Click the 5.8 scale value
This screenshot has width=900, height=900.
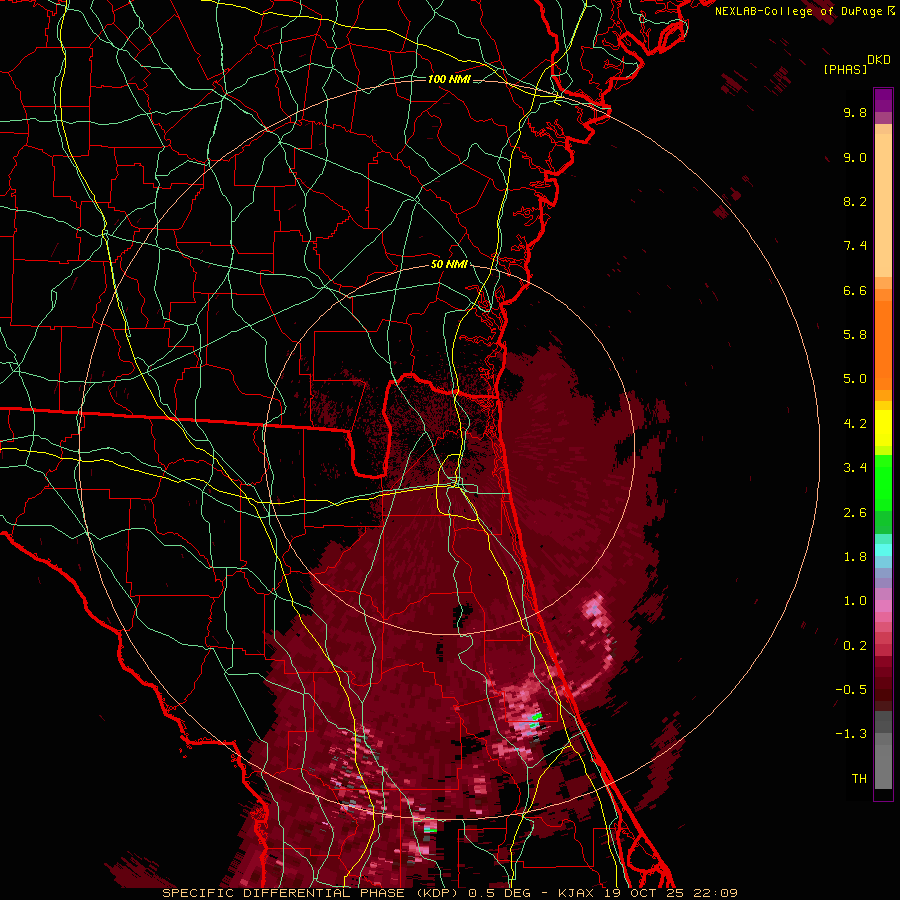pos(855,335)
